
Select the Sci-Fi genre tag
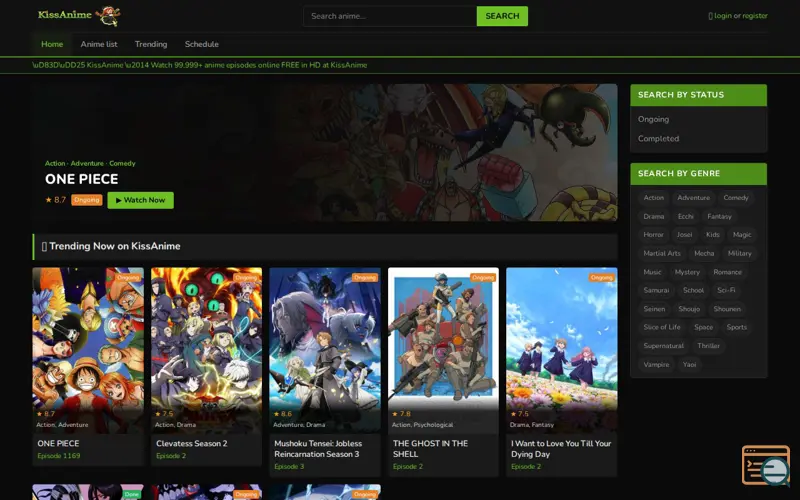pyautogui.click(x=726, y=290)
